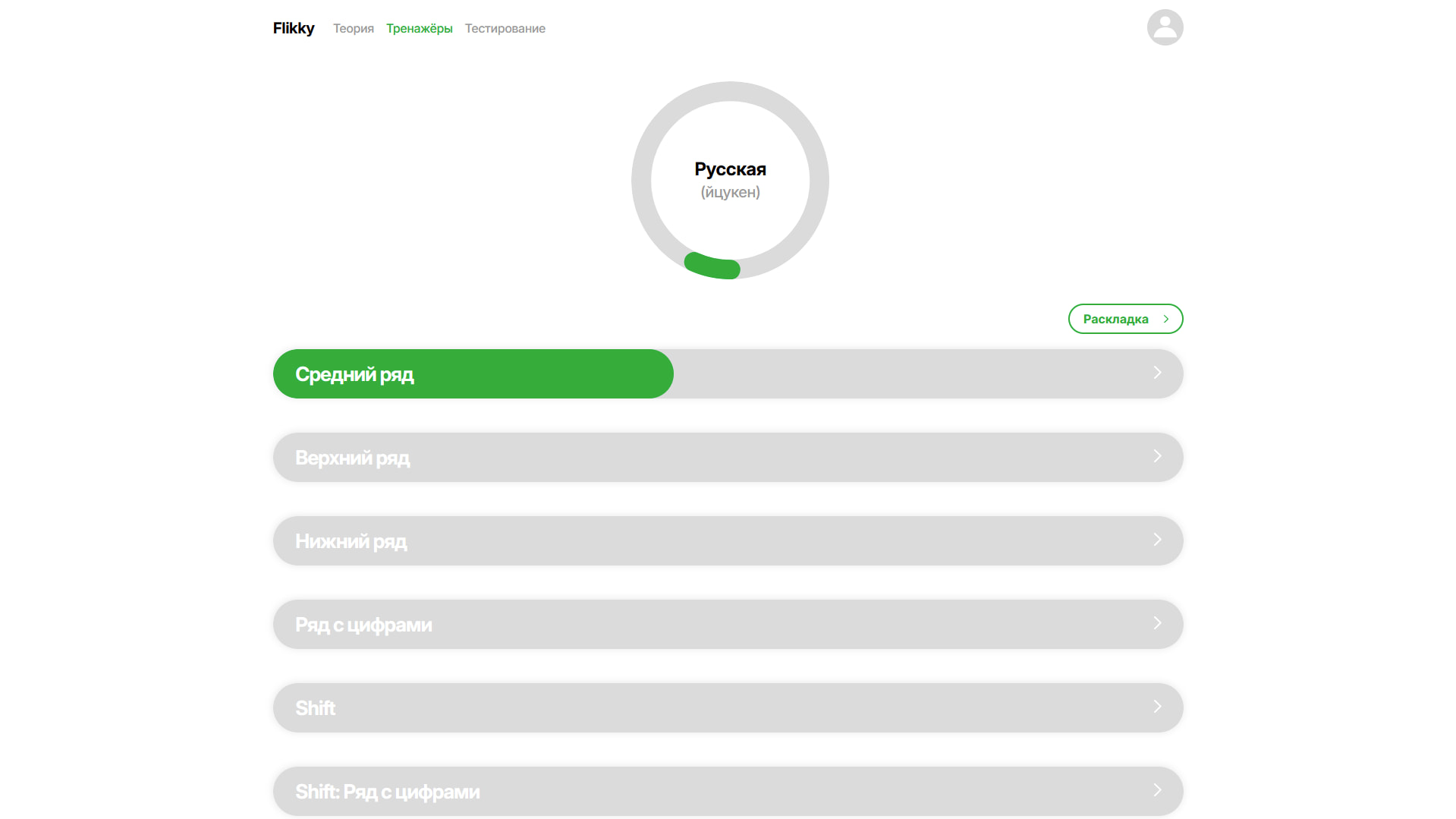Screen dimensions: 1456x819
Task: Open the Shift lesson label
Action: pyautogui.click(x=315, y=708)
